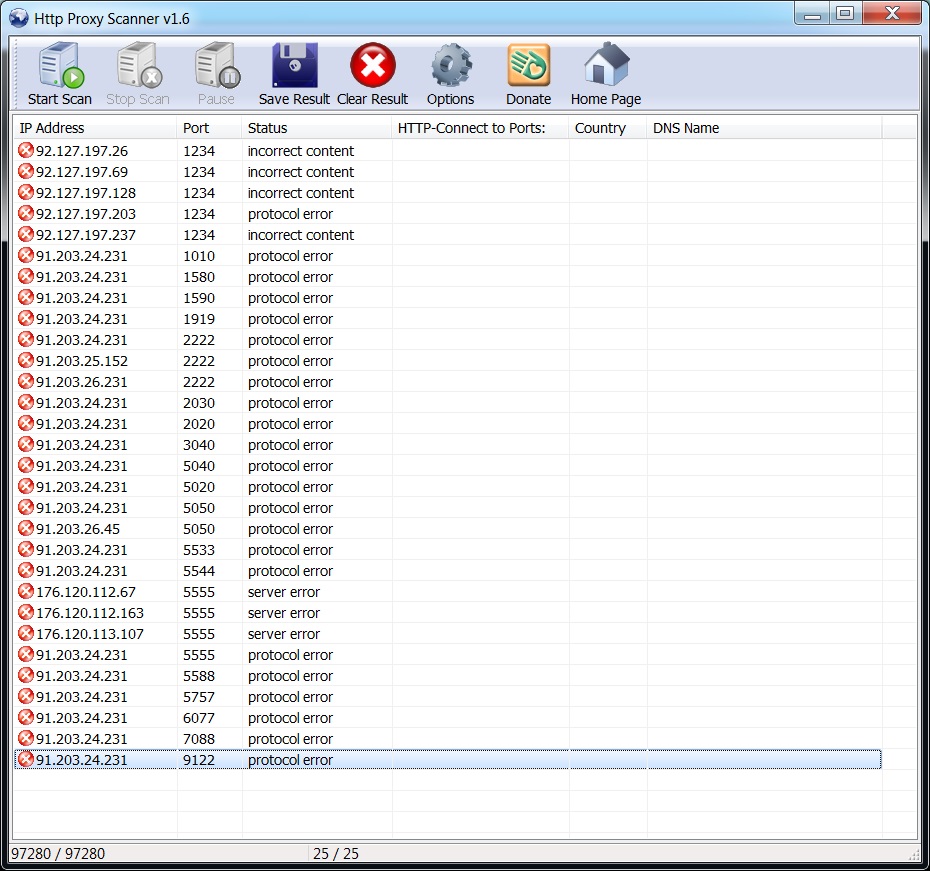Click the window resize grip in status bar
930x871 pixels.
click(913, 854)
